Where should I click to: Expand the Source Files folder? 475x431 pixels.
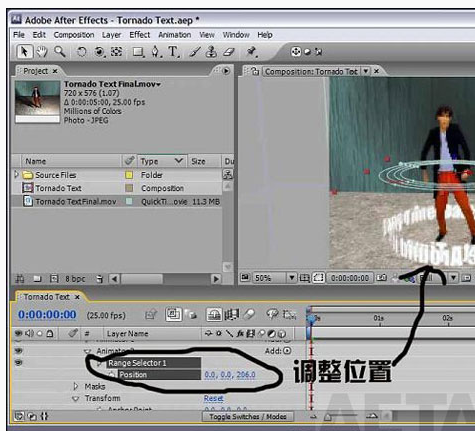pos(16,174)
